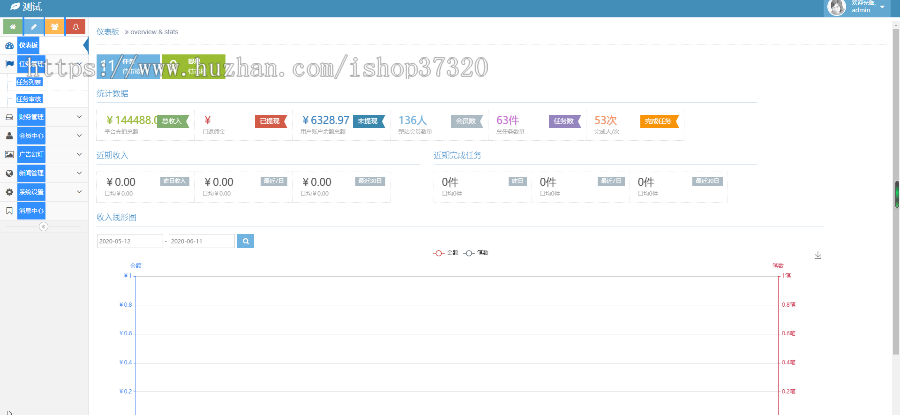Image resolution: width=900 pixels, height=415 pixels.
Task: Collapse the sidebar with the round arrow
Action: [x=44, y=227]
